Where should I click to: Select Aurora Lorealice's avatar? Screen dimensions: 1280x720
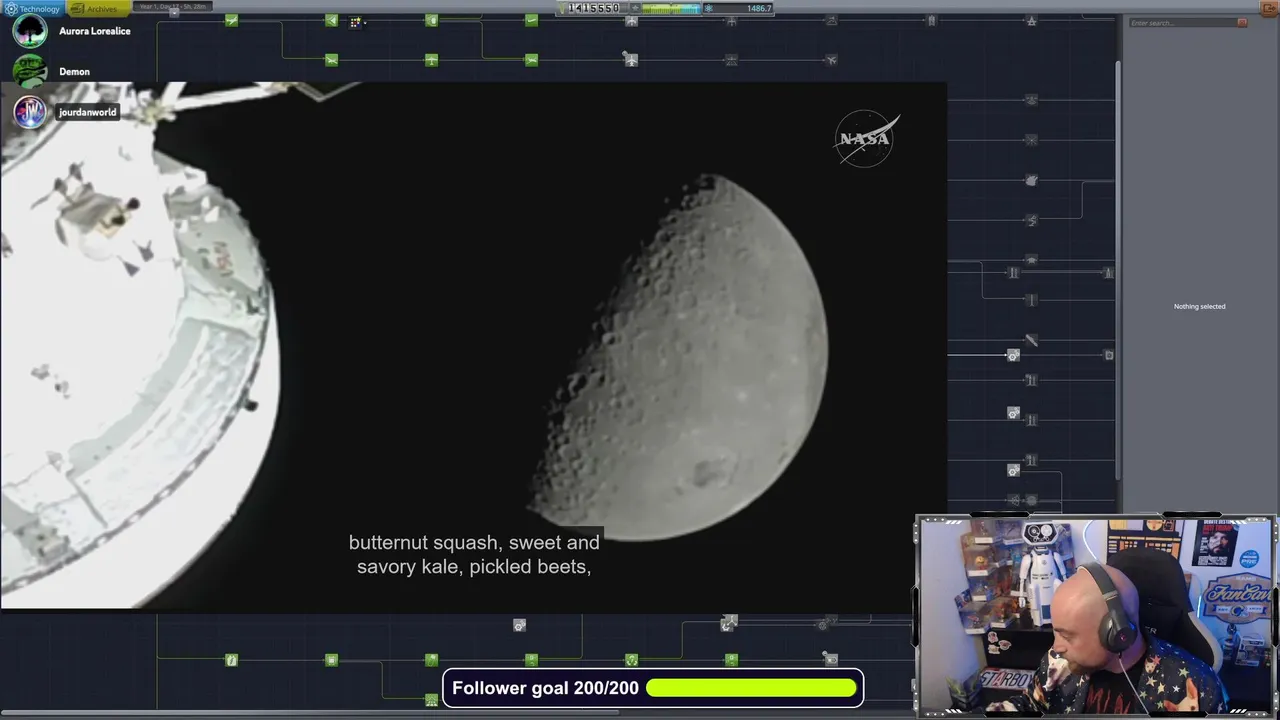[30, 31]
